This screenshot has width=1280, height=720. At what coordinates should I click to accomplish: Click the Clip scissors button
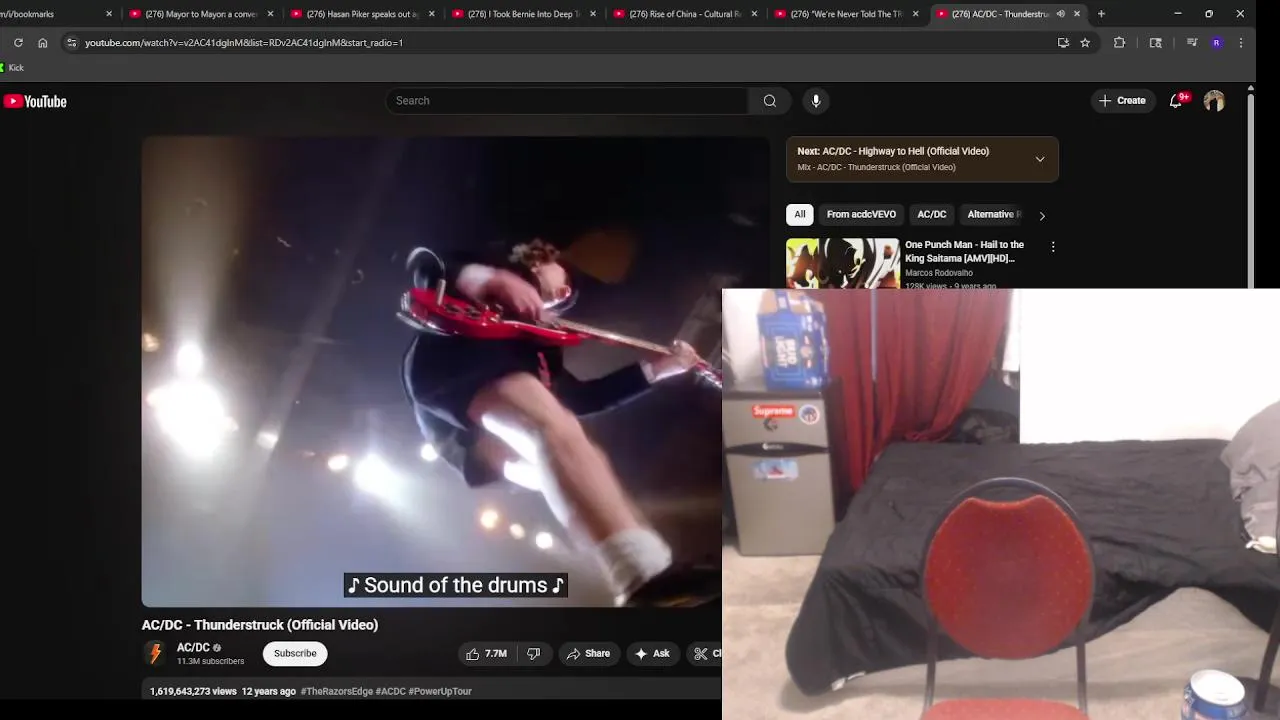(x=705, y=654)
